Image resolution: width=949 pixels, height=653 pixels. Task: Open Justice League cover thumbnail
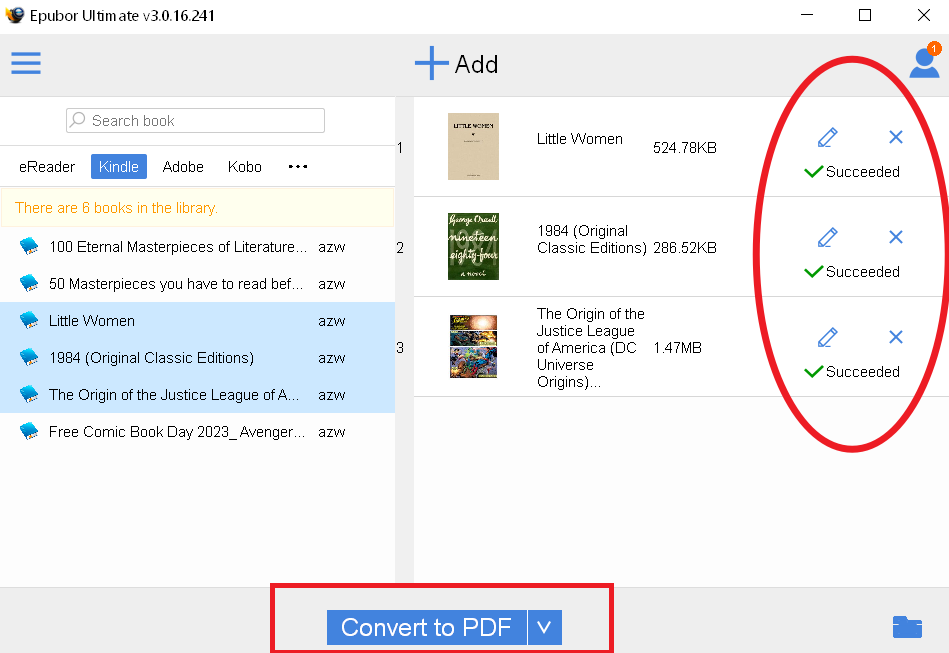point(473,346)
